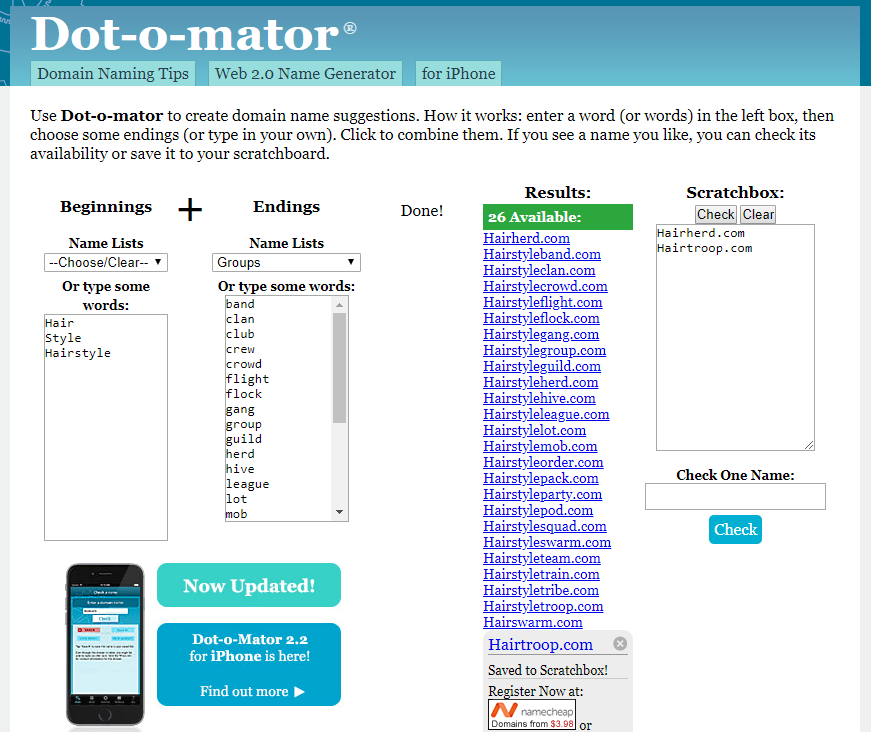Click the Hairtroop.com popup heading link
Screen dimensions: 871x732
[x=540, y=644]
